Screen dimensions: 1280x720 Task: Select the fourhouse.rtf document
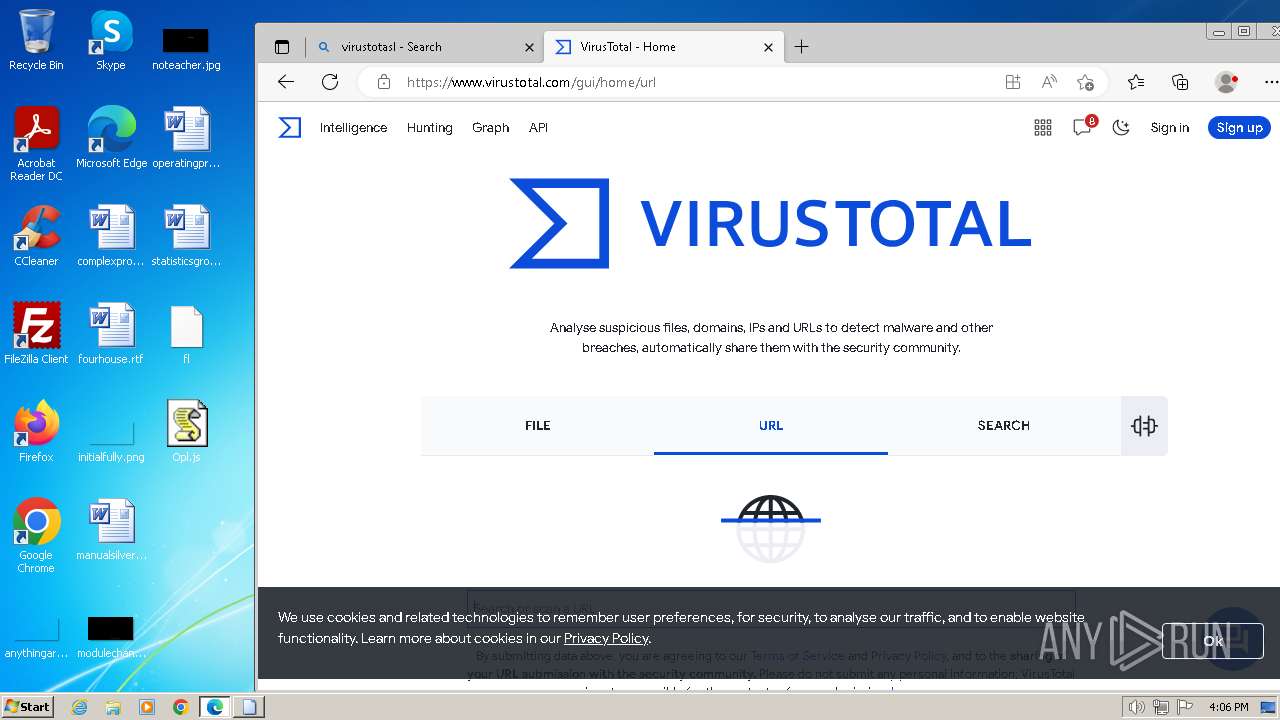click(111, 333)
